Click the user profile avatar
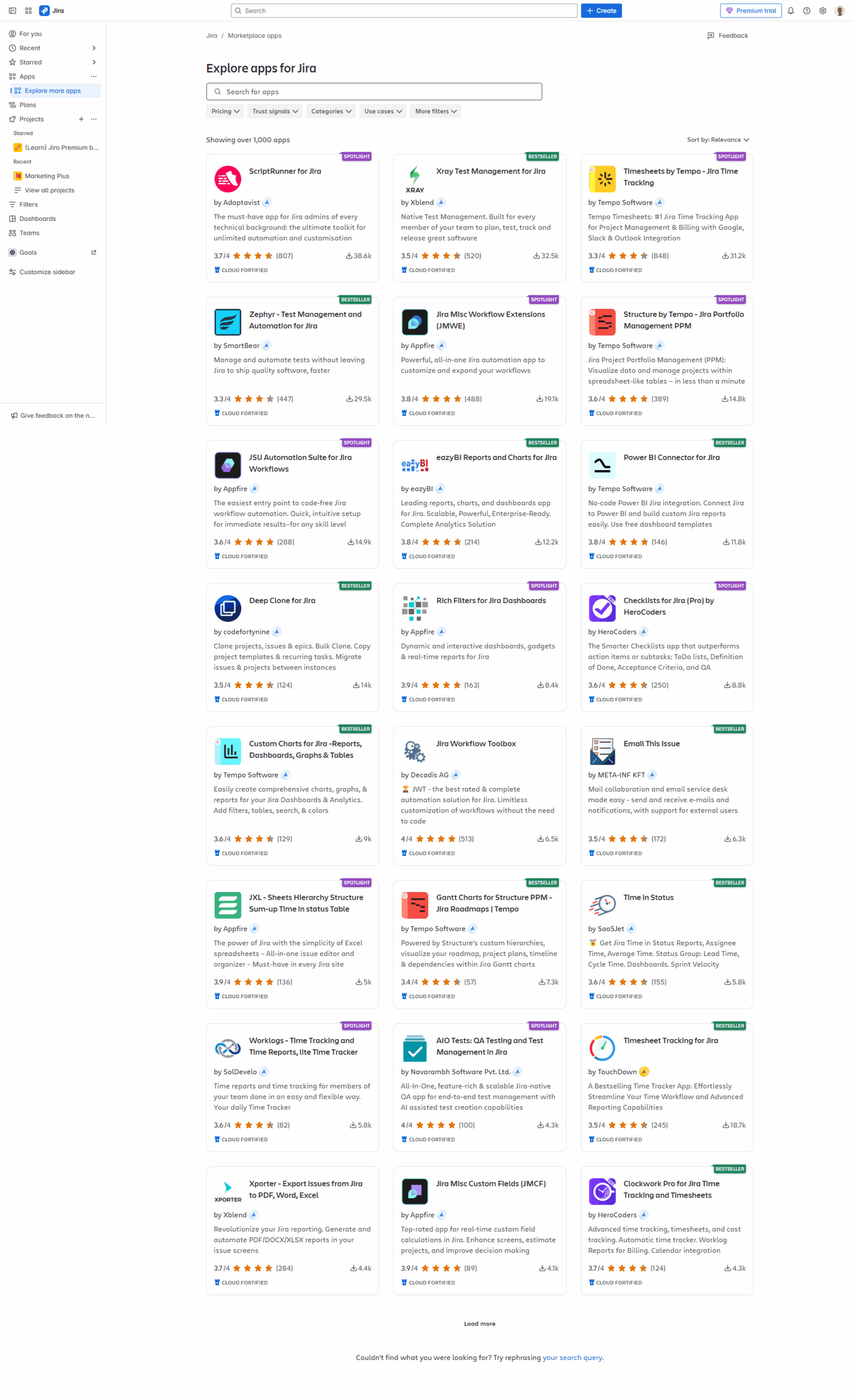 click(839, 11)
